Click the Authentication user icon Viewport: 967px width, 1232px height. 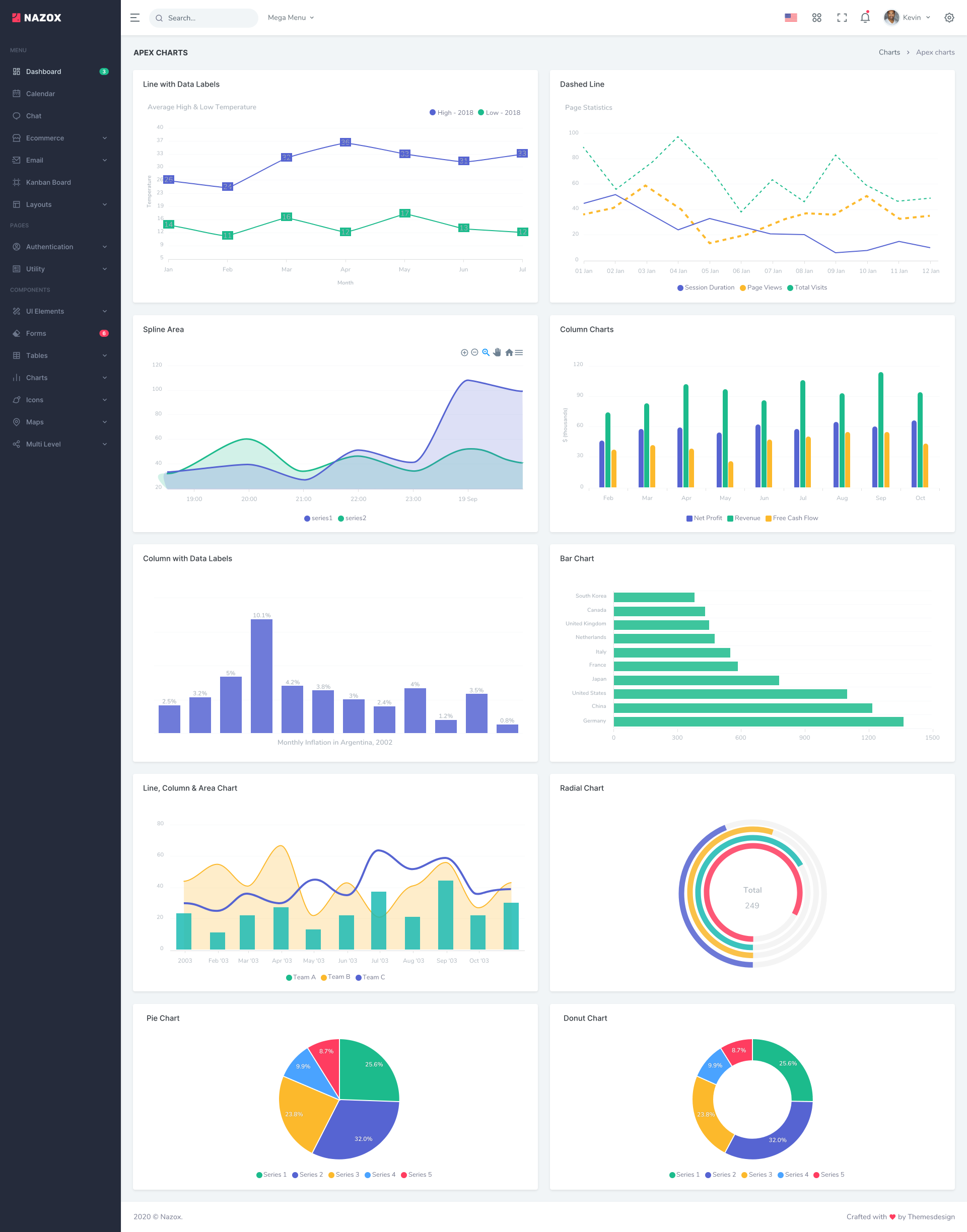(17, 247)
